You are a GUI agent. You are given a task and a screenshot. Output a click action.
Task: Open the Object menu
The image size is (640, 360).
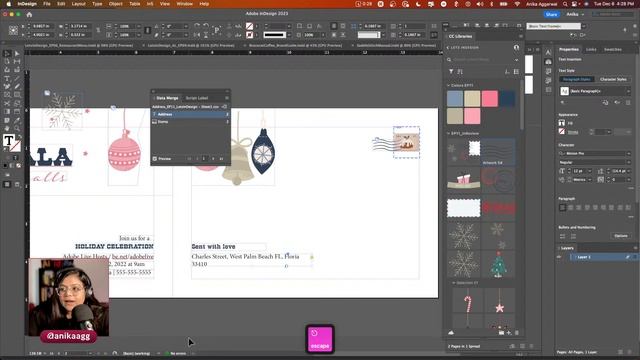116,4
